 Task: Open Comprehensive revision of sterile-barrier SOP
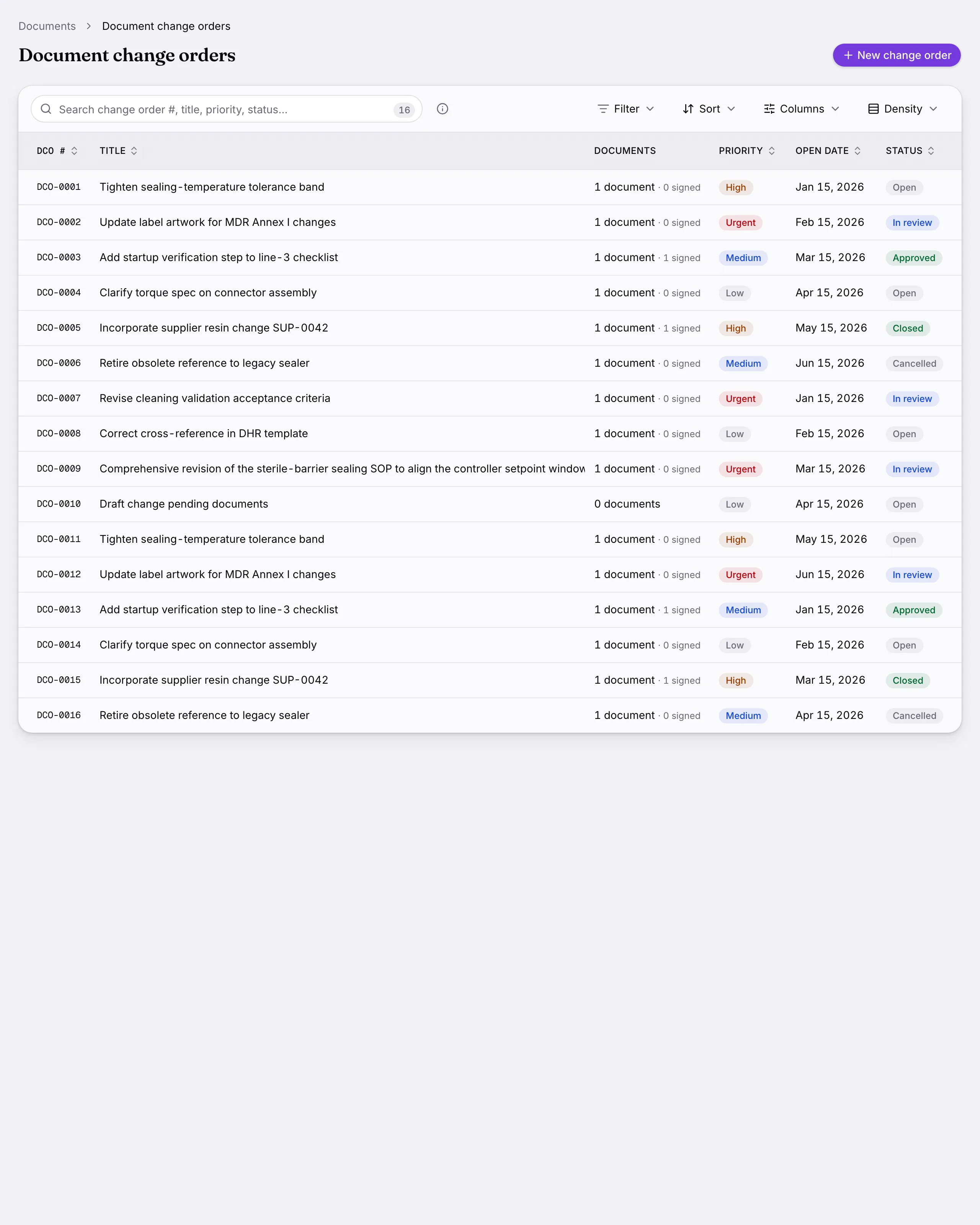(x=342, y=469)
